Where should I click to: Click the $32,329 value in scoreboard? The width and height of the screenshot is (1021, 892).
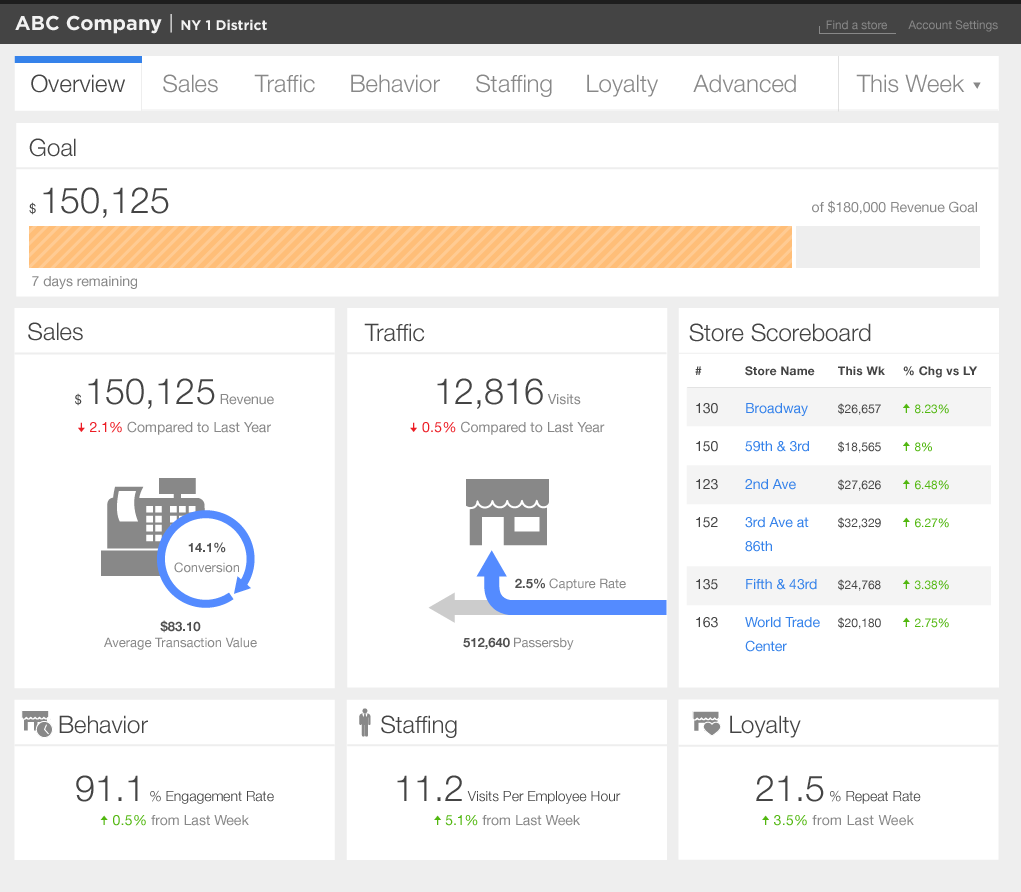pos(859,523)
